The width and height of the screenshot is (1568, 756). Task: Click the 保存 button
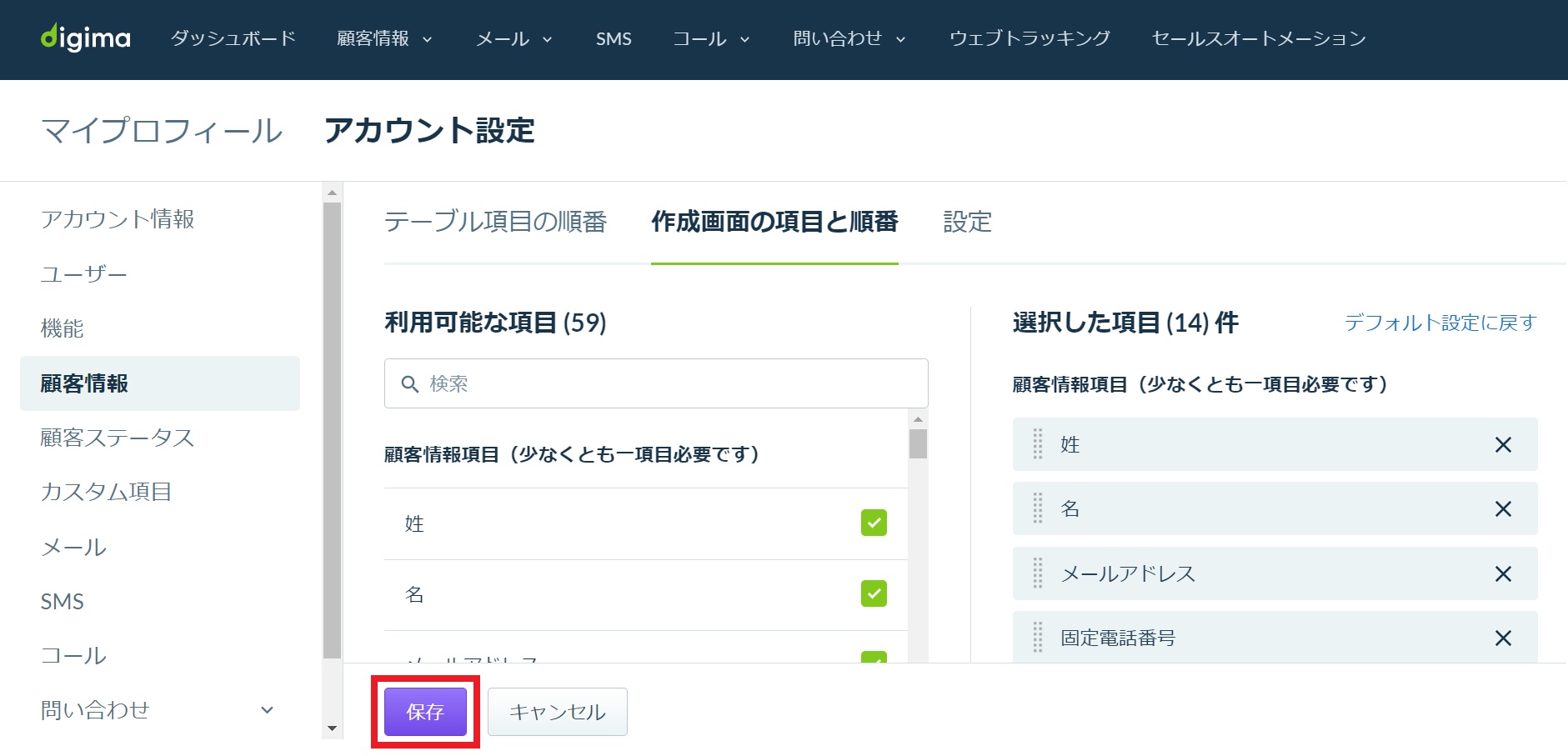pos(425,712)
